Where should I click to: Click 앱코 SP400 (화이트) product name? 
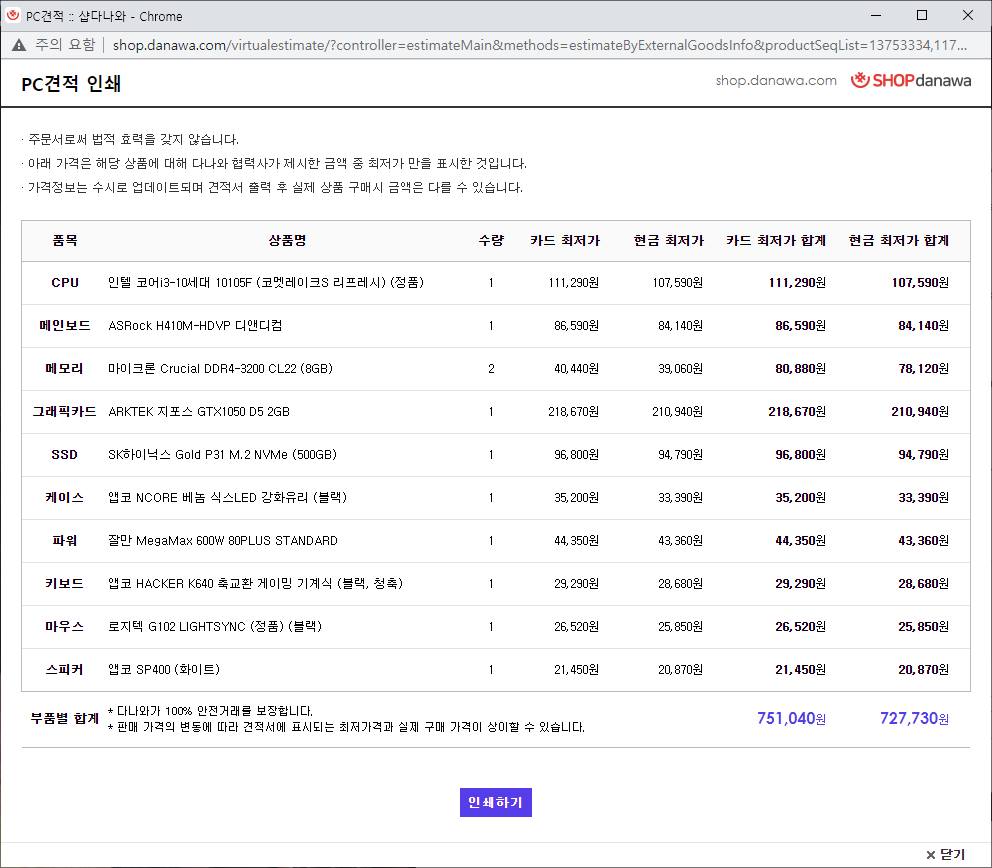[x=164, y=670]
